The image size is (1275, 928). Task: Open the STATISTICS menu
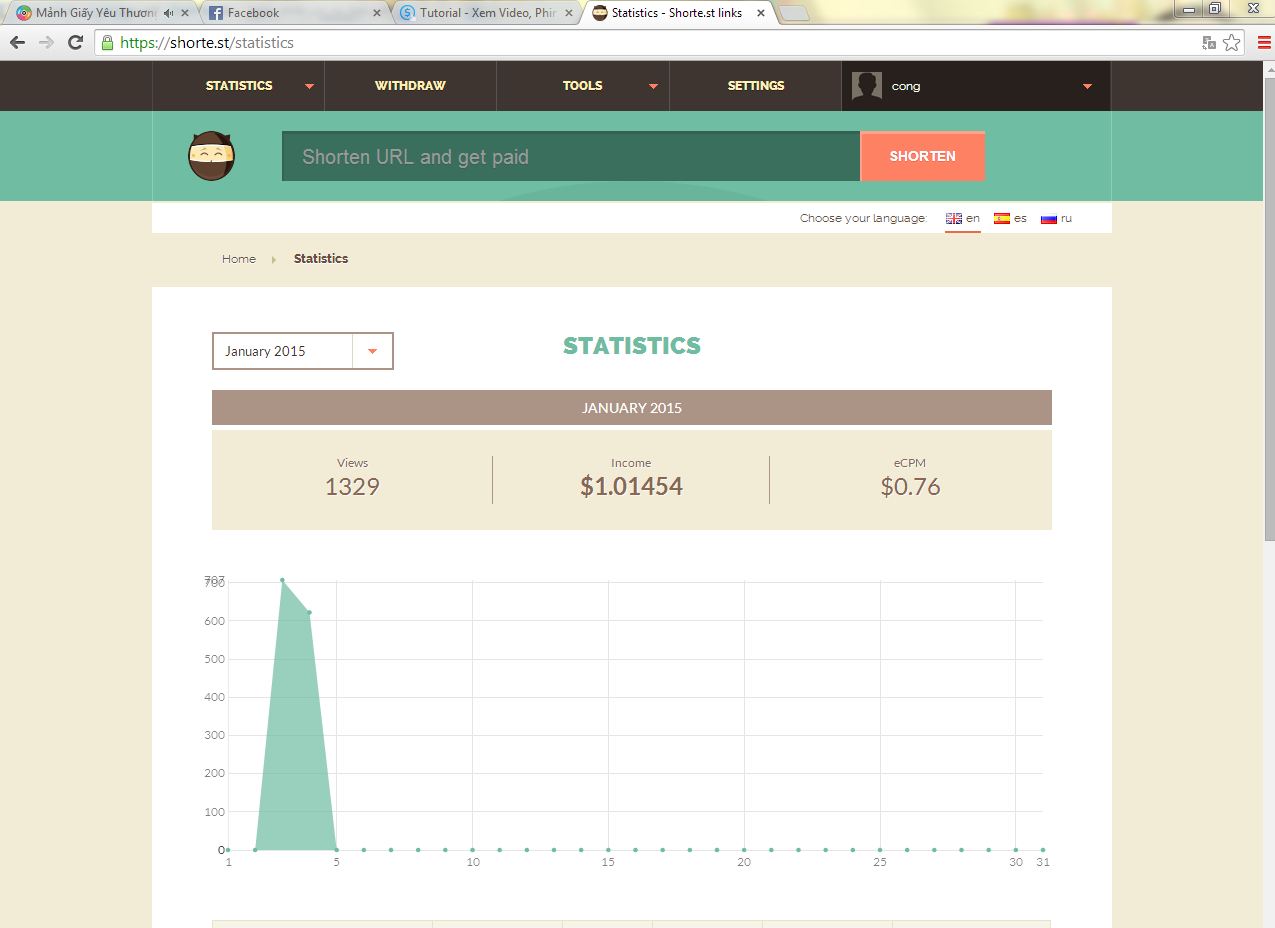pyautogui.click(x=239, y=86)
